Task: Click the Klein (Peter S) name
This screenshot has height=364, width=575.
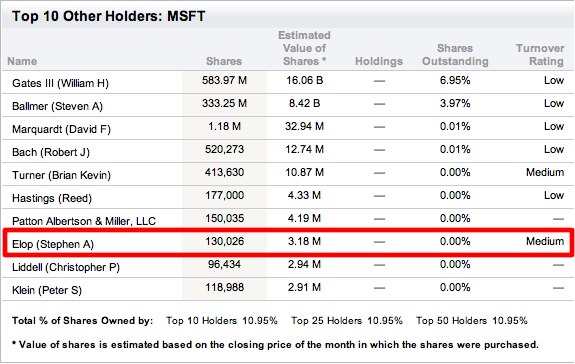Action: click(x=47, y=290)
